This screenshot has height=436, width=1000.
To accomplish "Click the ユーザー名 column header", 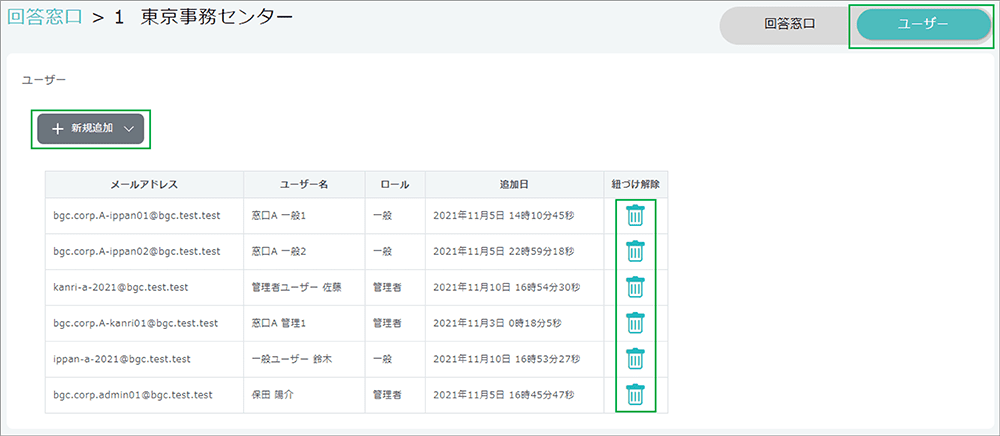I will point(304,185).
